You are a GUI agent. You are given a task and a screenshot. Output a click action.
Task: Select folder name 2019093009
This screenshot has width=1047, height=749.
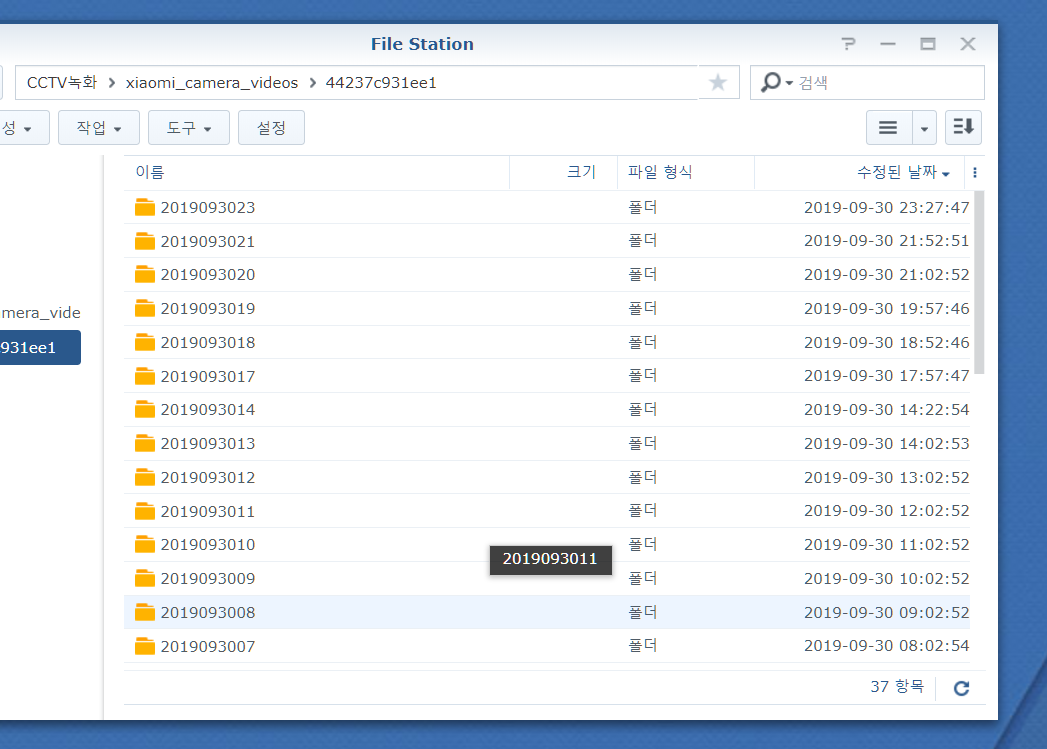[x=208, y=578]
